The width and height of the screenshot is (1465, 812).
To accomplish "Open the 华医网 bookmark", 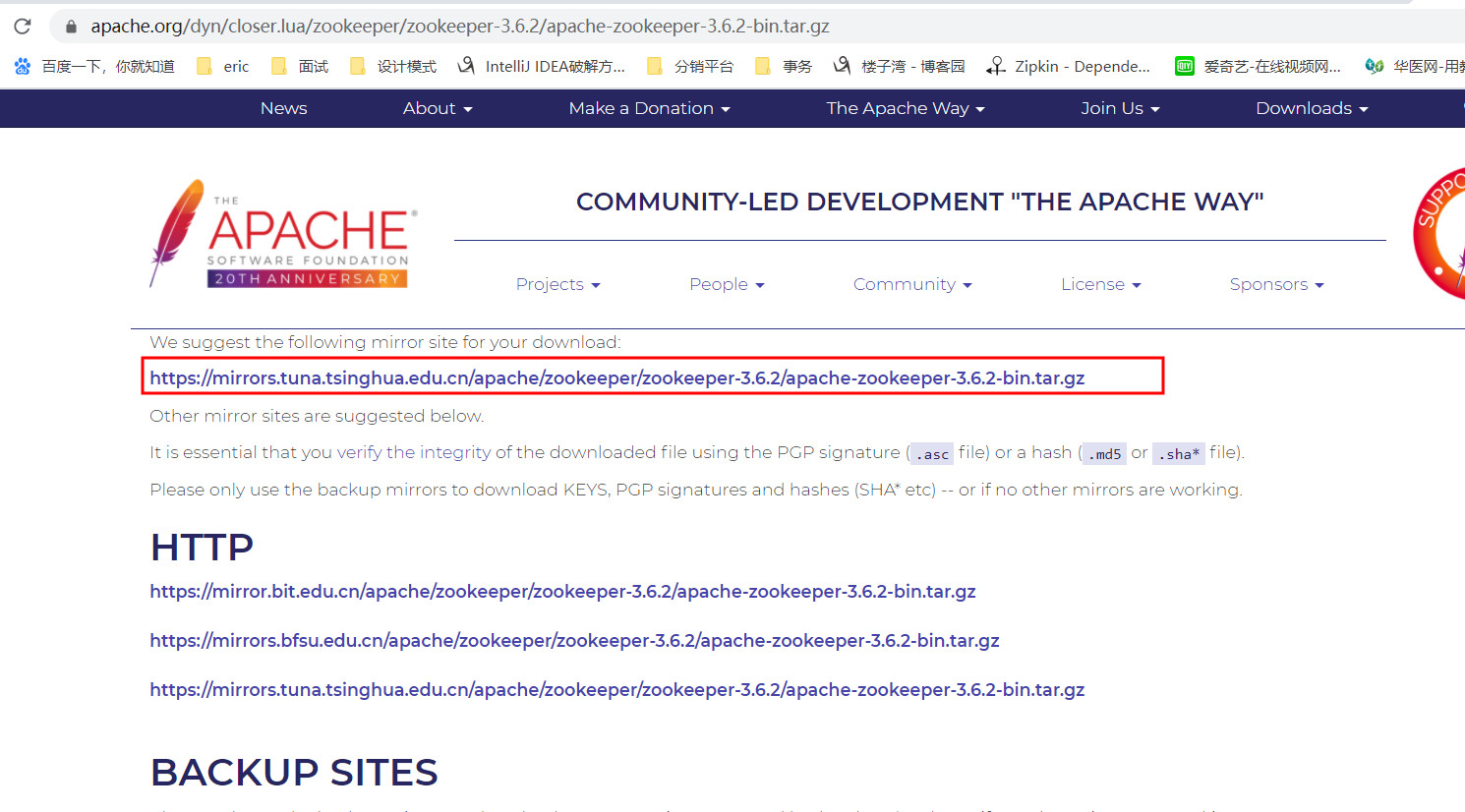I will click(1414, 66).
